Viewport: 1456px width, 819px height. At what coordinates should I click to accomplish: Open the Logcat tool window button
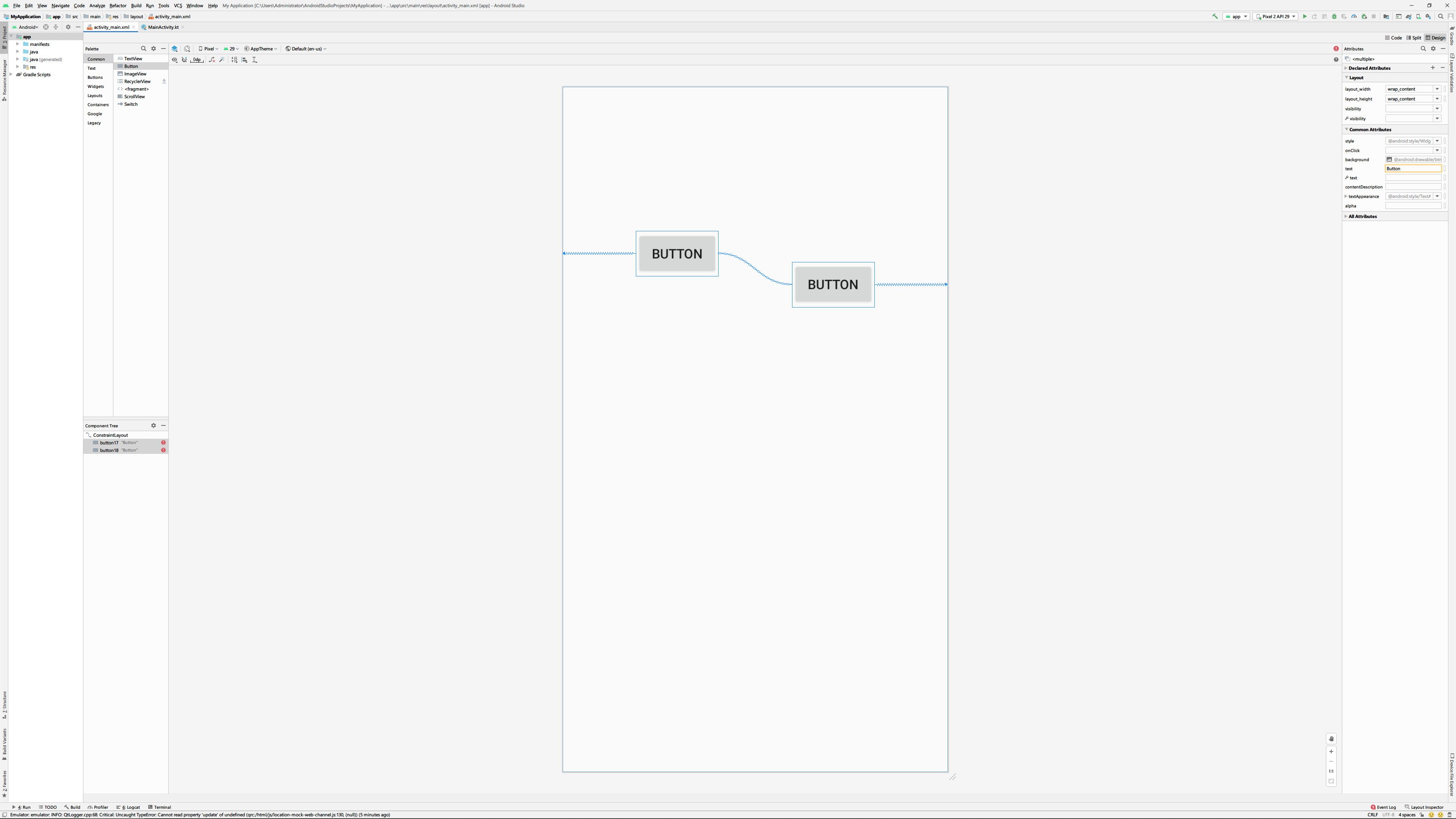pos(129,807)
